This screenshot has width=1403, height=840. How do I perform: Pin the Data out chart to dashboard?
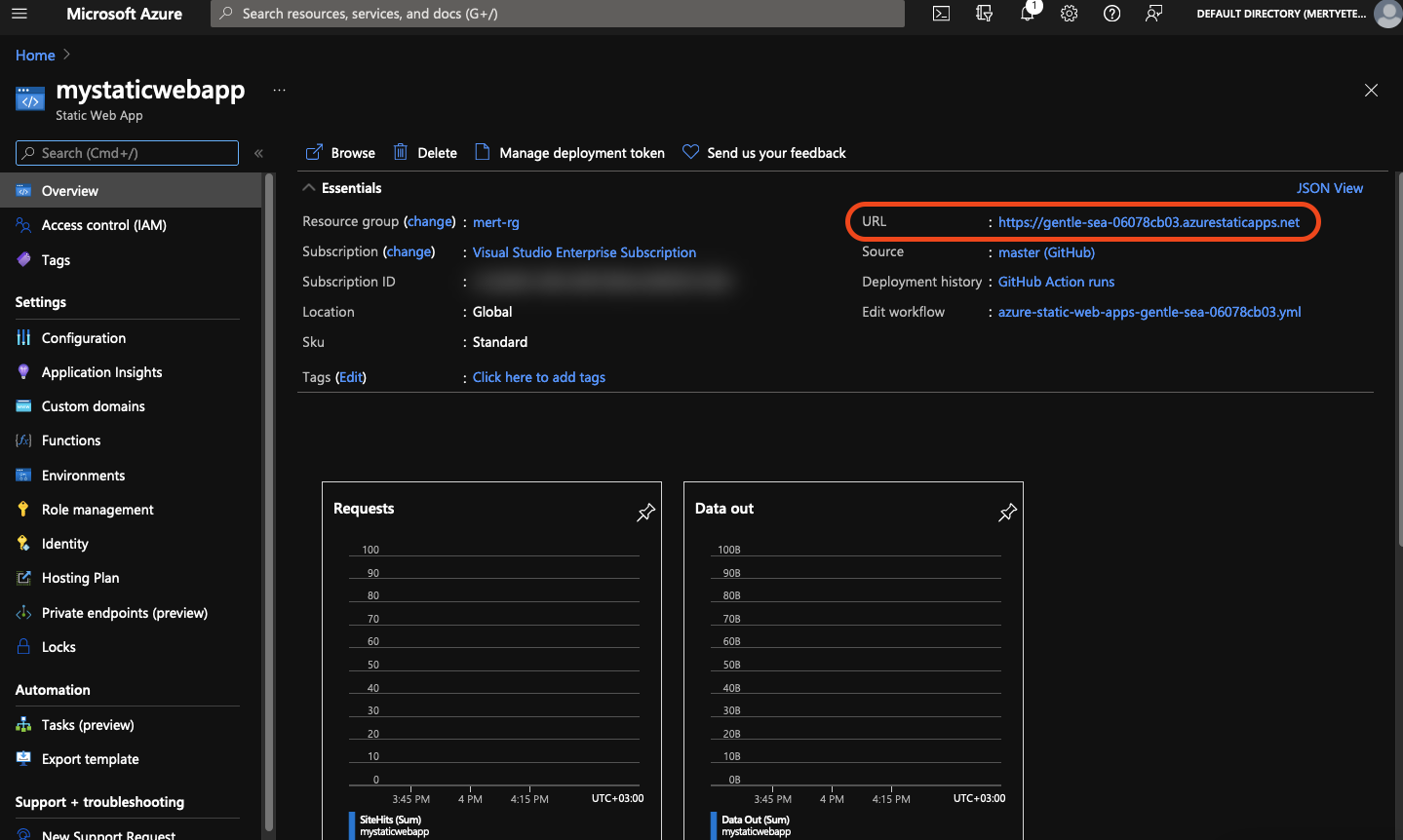click(x=1007, y=513)
